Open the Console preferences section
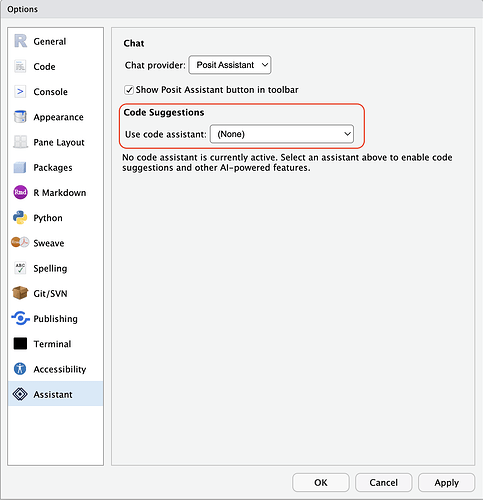This screenshot has width=483, height=500. pos(56,92)
